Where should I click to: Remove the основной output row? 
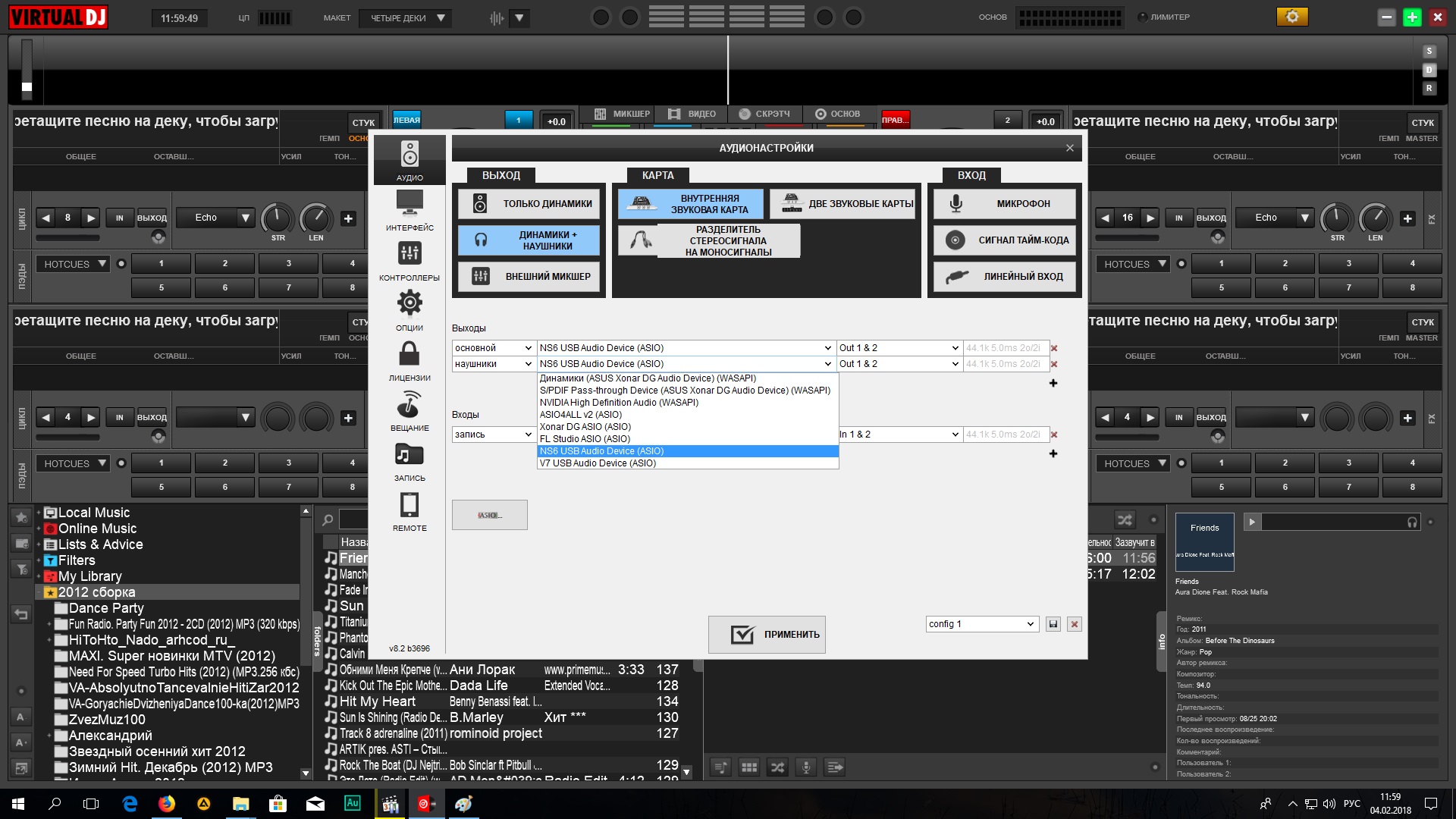pyautogui.click(x=1054, y=348)
